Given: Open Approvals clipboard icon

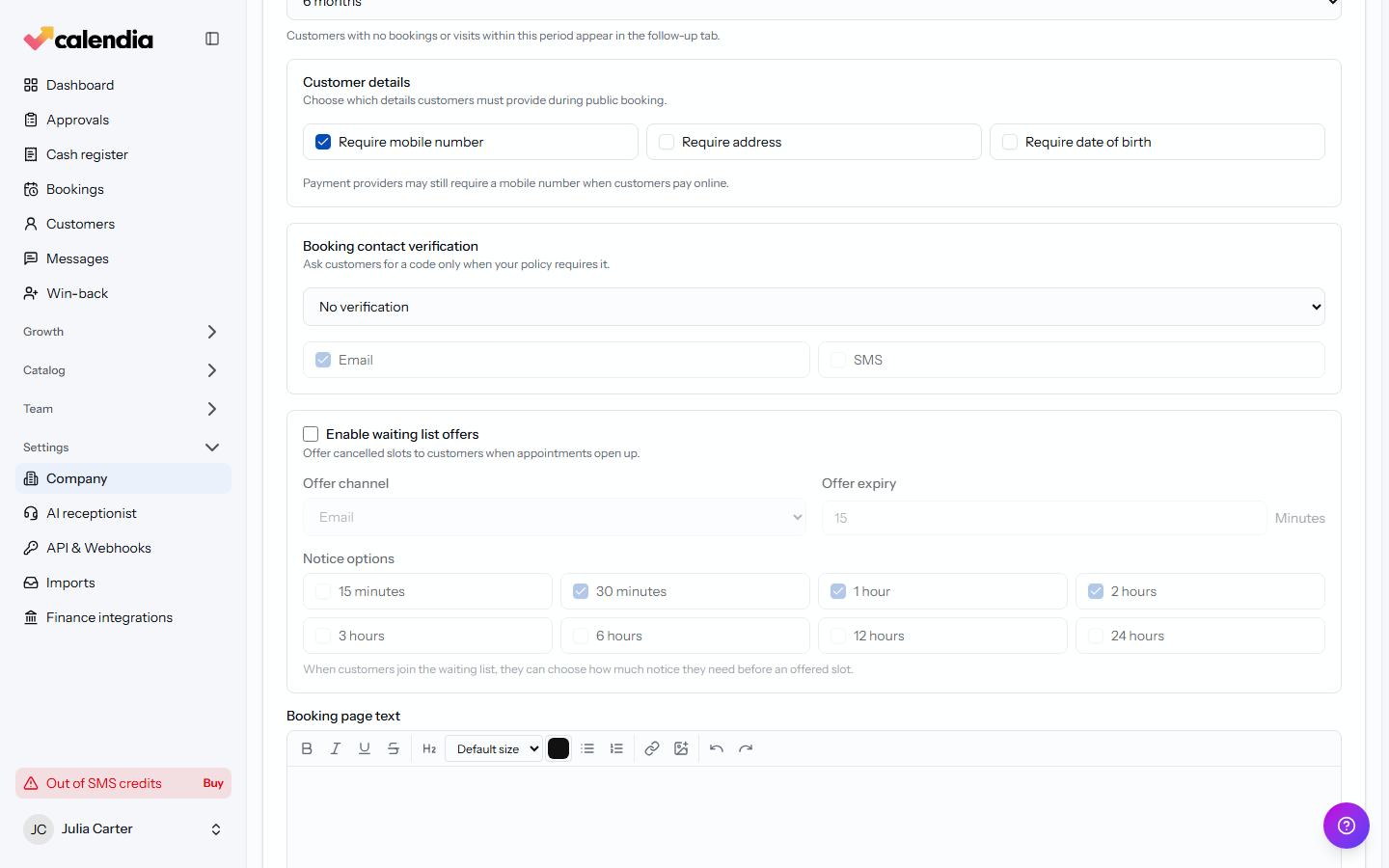Looking at the screenshot, I should click(31, 120).
